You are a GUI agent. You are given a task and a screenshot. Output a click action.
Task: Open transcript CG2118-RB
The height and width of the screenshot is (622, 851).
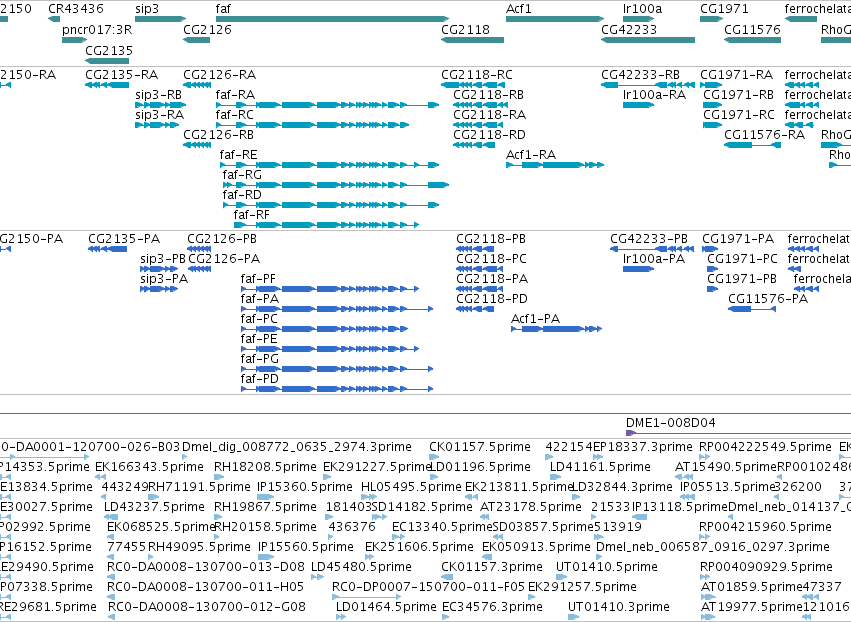(488, 94)
